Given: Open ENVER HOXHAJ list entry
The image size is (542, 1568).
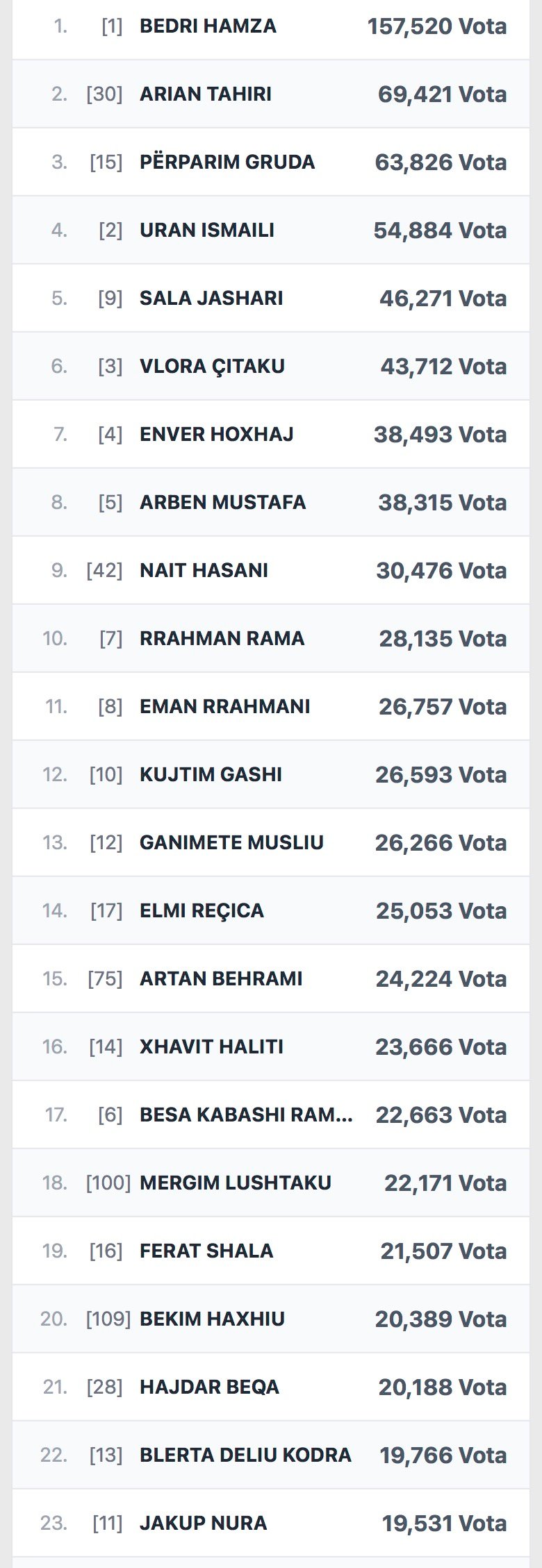Looking at the screenshot, I should (217, 435).
